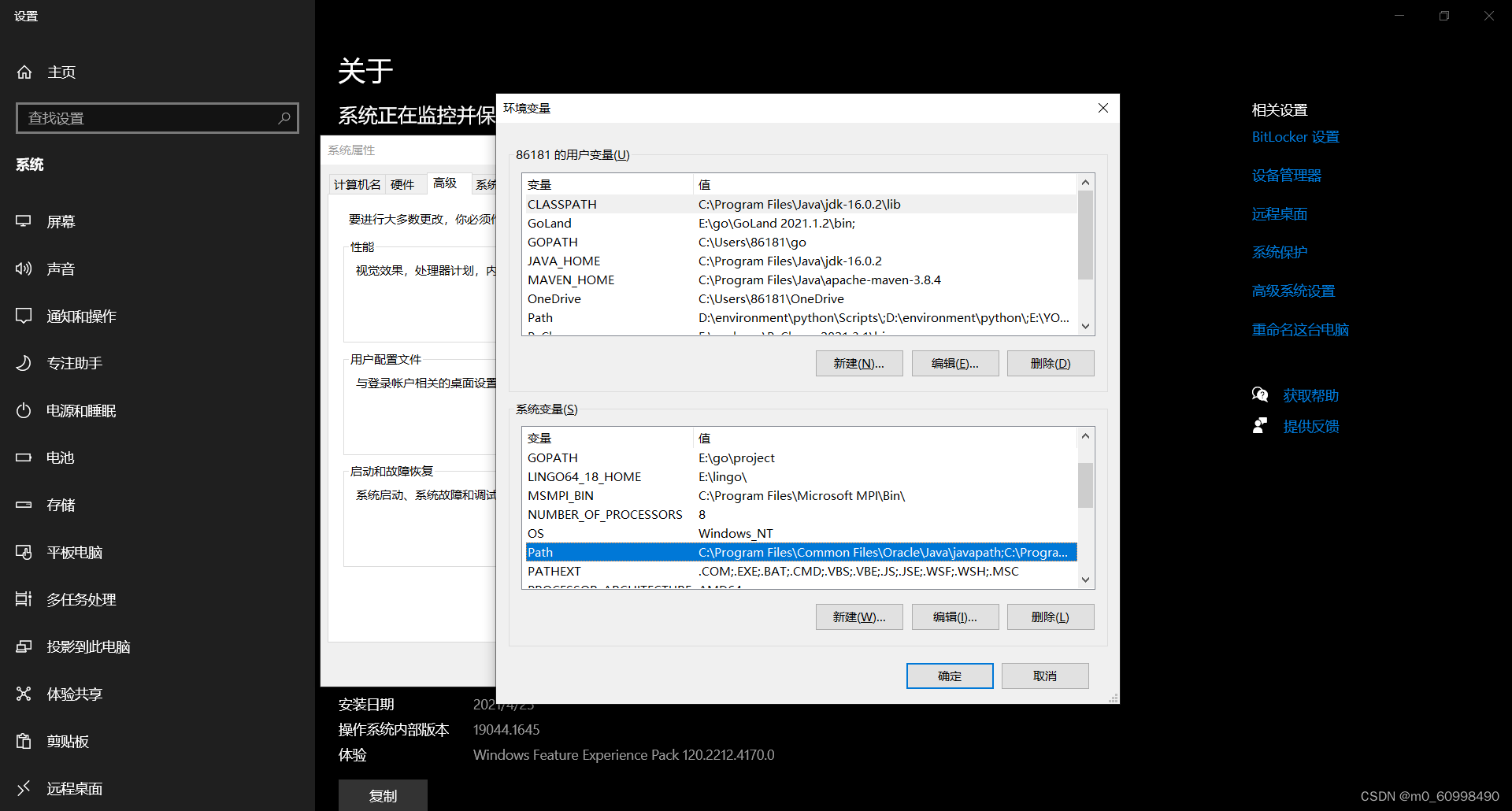Confirm with the 确定 button
This screenshot has height=811, width=1512.
(x=950, y=676)
